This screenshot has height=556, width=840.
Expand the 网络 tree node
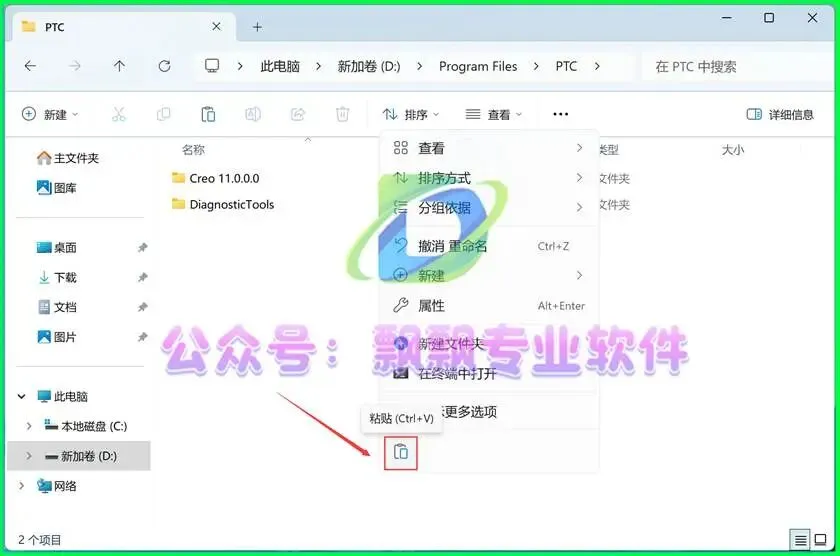pos(21,486)
